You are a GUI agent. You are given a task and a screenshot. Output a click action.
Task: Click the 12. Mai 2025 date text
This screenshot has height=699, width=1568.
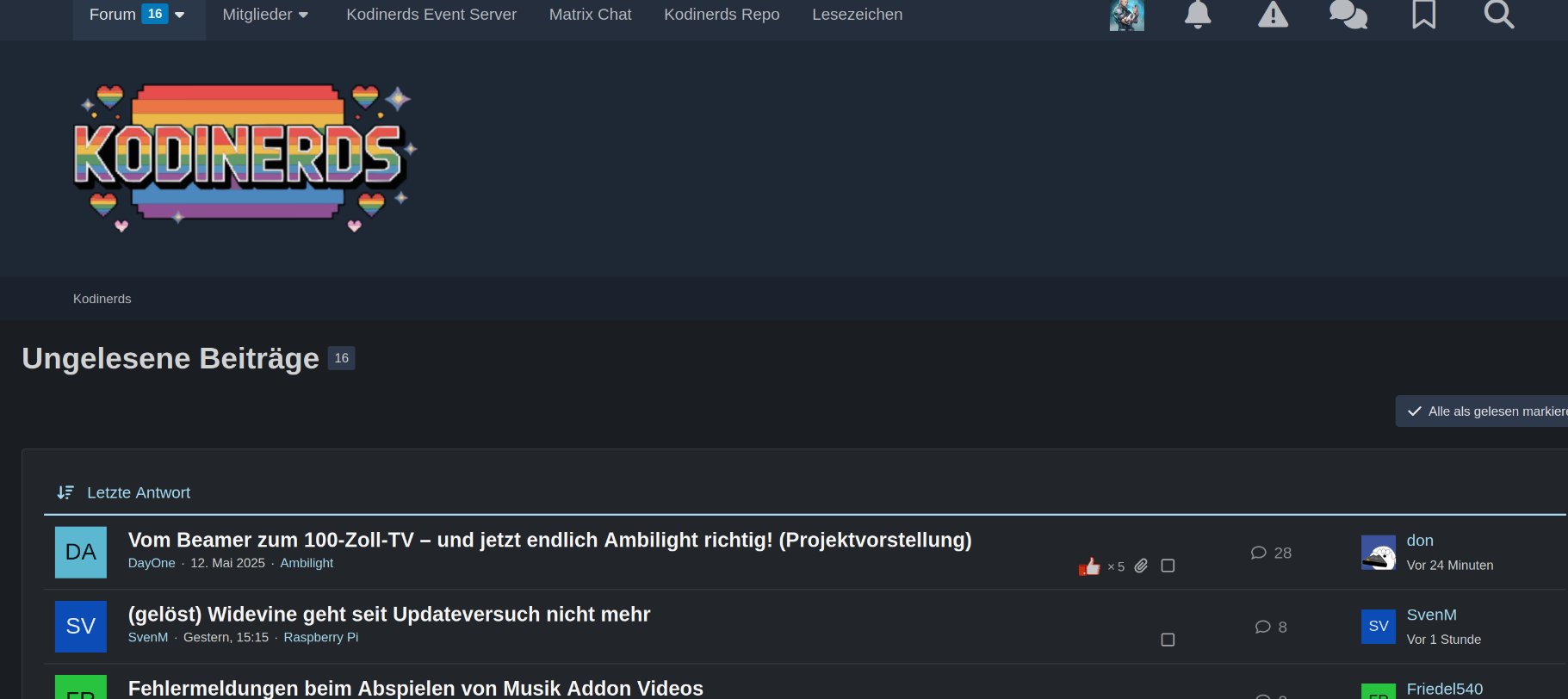tap(228, 563)
